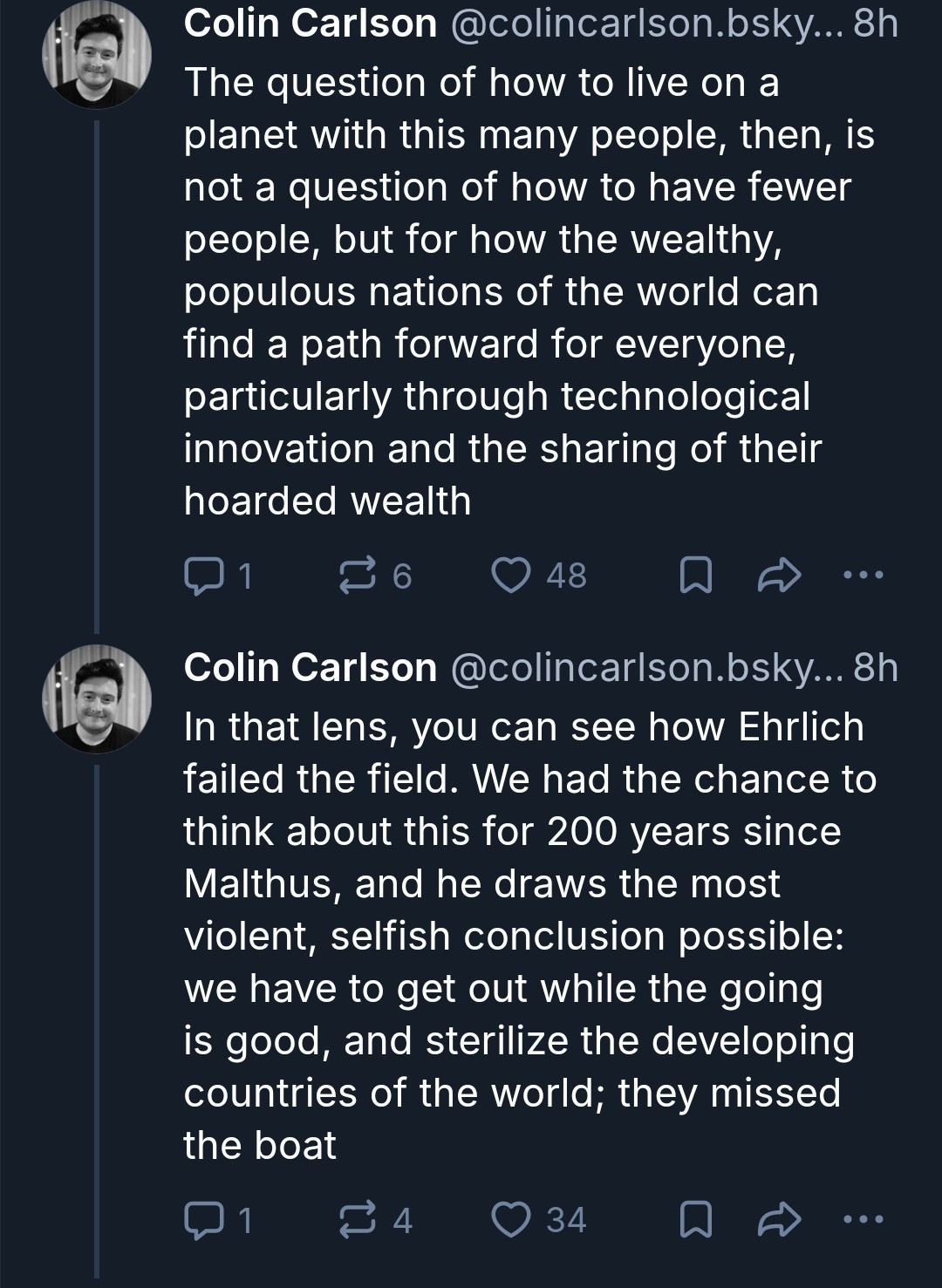This screenshot has height=1288, width=942.
Task: Bookmark the post about hoarded wealth
Action: (694, 576)
